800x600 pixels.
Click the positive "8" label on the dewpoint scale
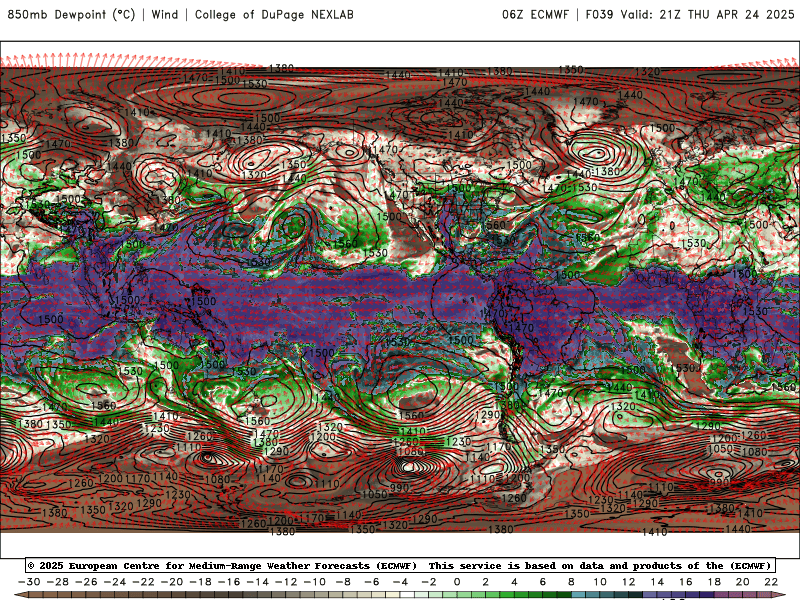tap(571, 582)
